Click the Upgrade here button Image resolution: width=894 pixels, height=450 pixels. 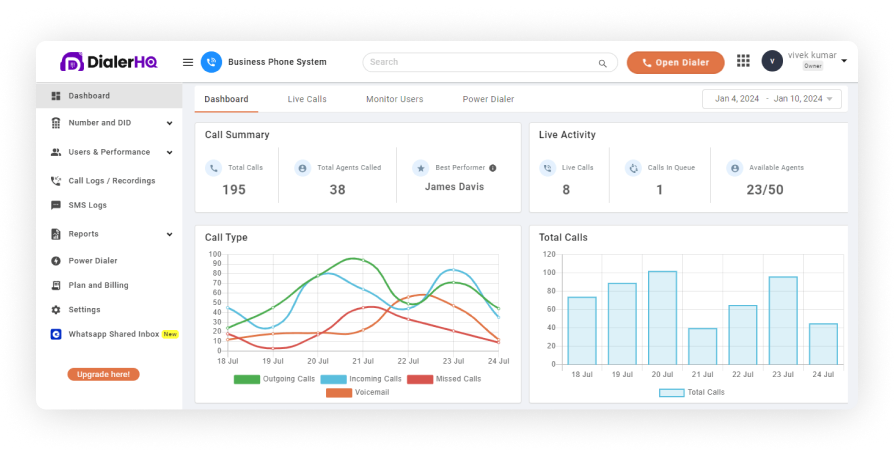point(103,374)
